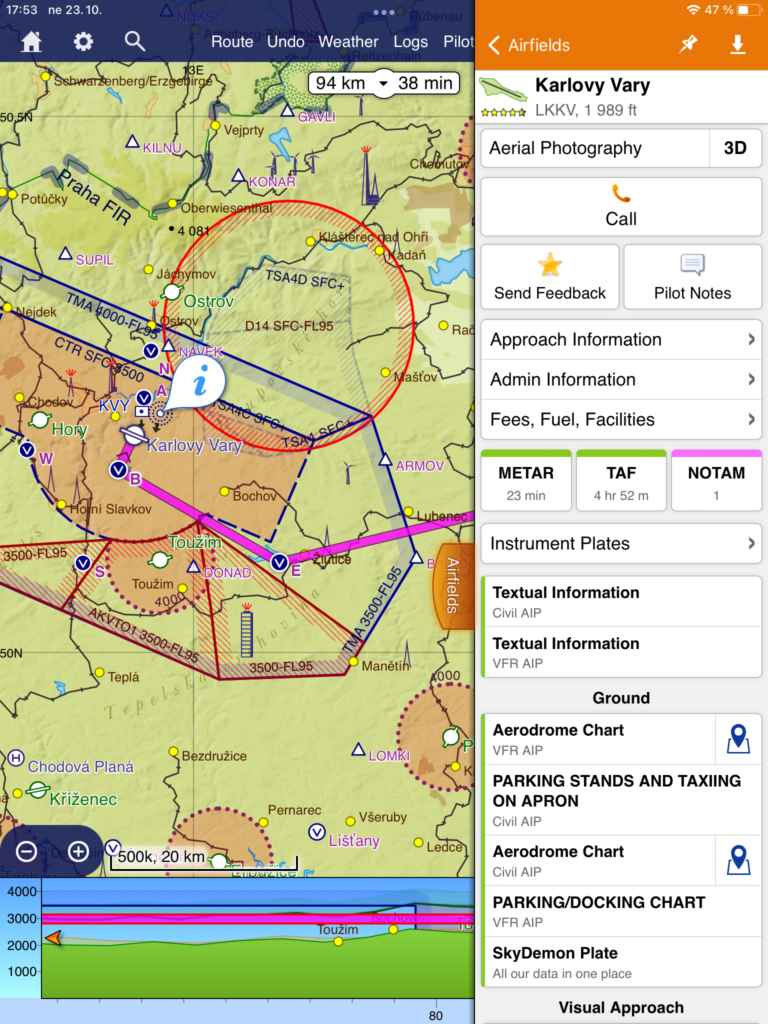768x1024 pixels.
Task: Open the Weather menu
Action: point(348,42)
